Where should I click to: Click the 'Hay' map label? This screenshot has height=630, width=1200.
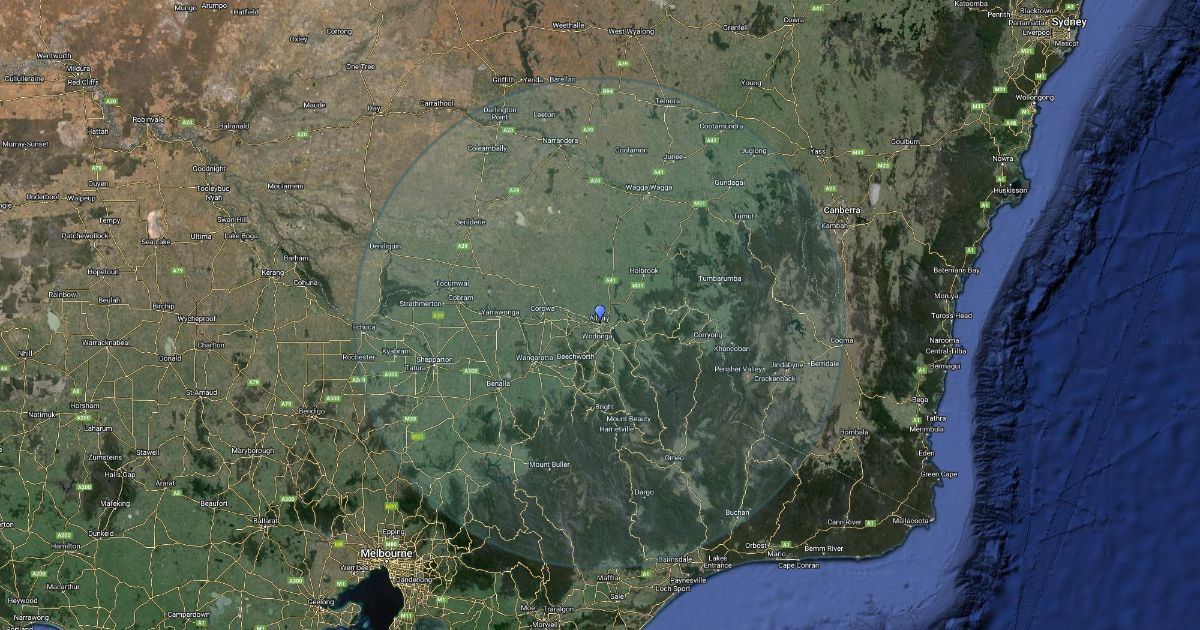tap(374, 107)
